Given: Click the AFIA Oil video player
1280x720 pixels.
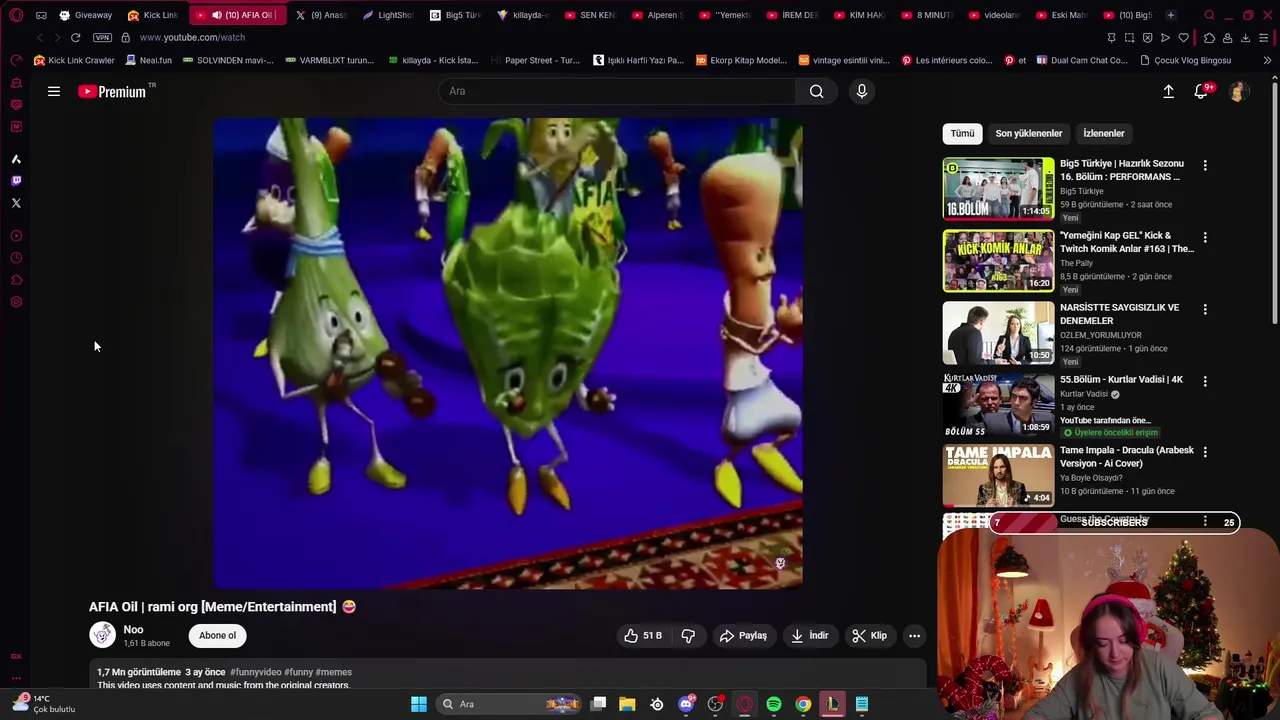Looking at the screenshot, I should point(507,353).
